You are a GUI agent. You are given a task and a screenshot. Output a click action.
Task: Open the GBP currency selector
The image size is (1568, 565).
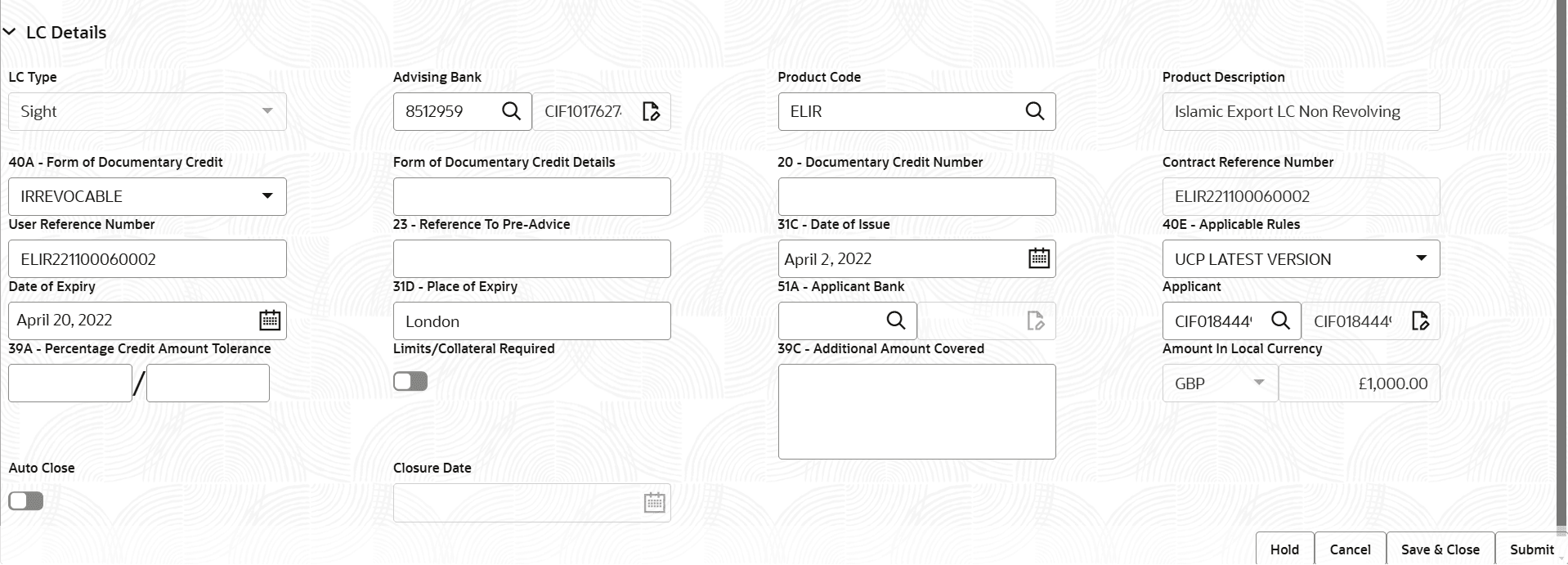1261,382
